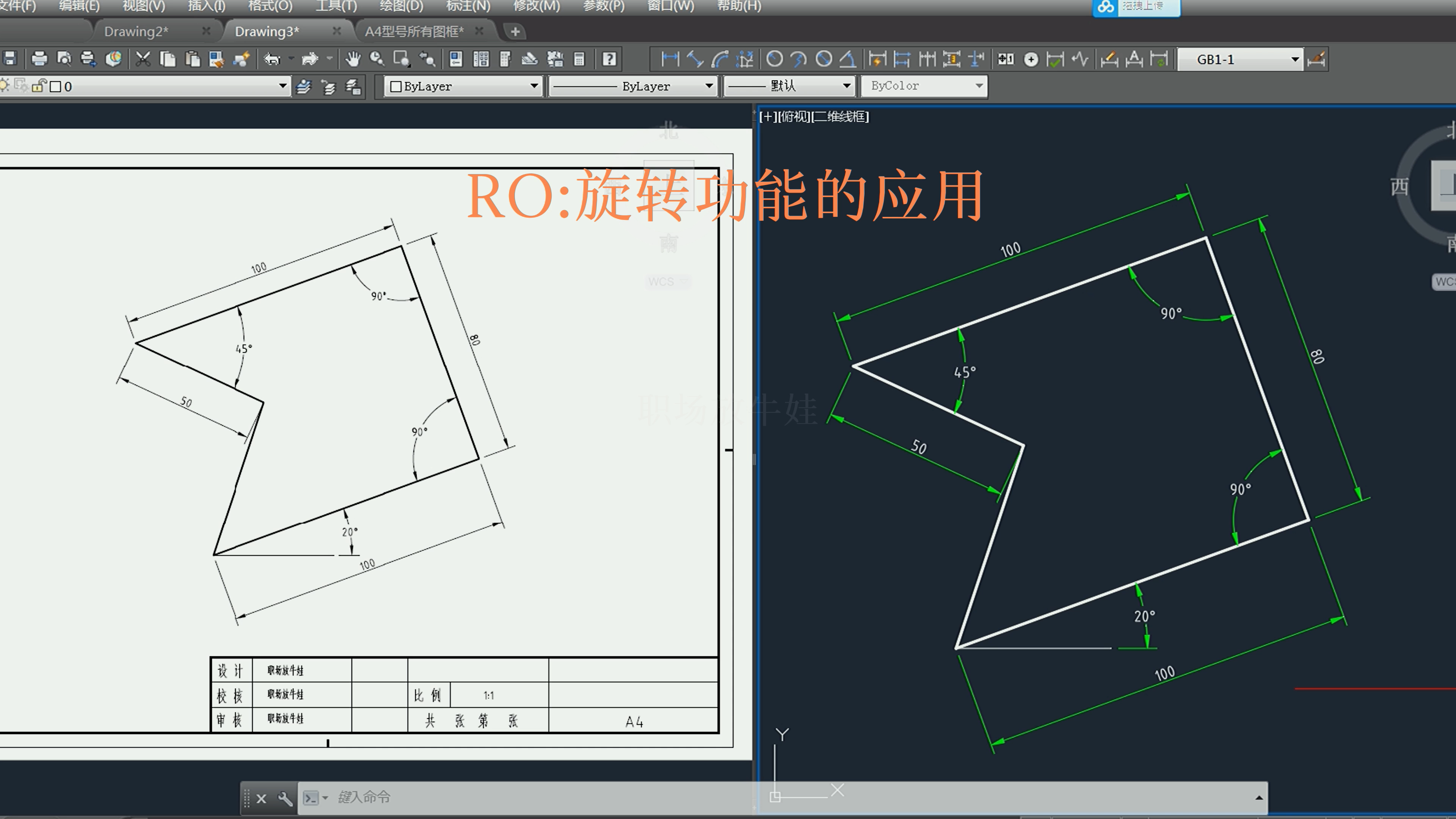Open the 修改(M) menu
The image size is (1456, 819).
point(537,6)
